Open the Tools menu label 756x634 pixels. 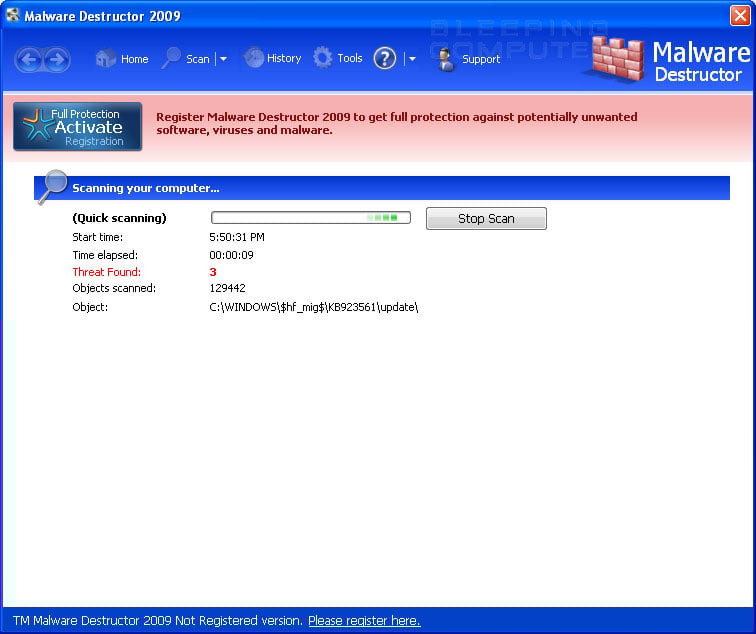[350, 58]
